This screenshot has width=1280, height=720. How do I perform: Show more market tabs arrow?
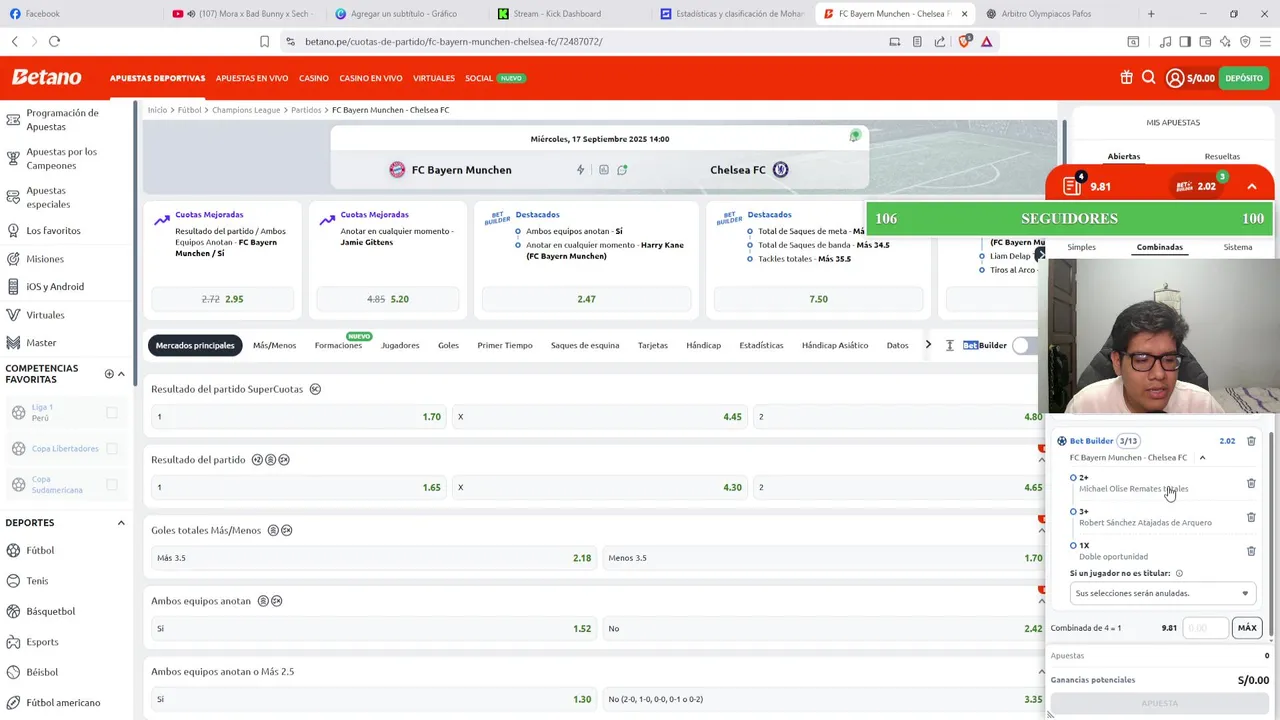click(x=928, y=345)
